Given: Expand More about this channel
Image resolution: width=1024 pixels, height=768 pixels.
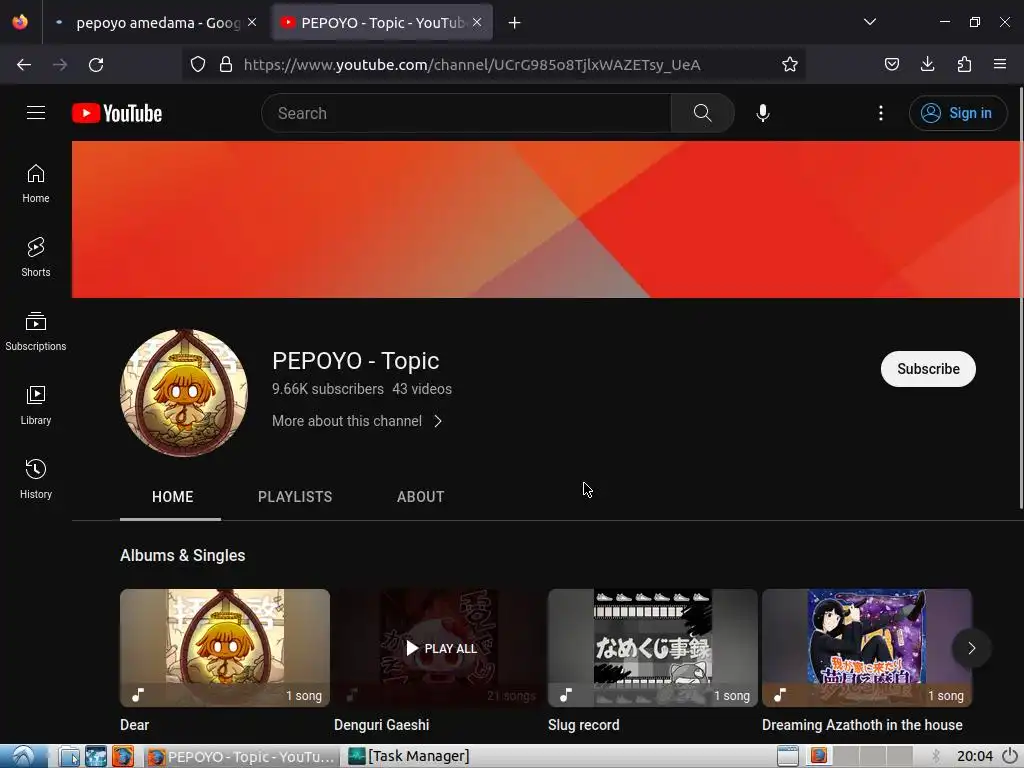Looking at the screenshot, I should click(x=358, y=421).
